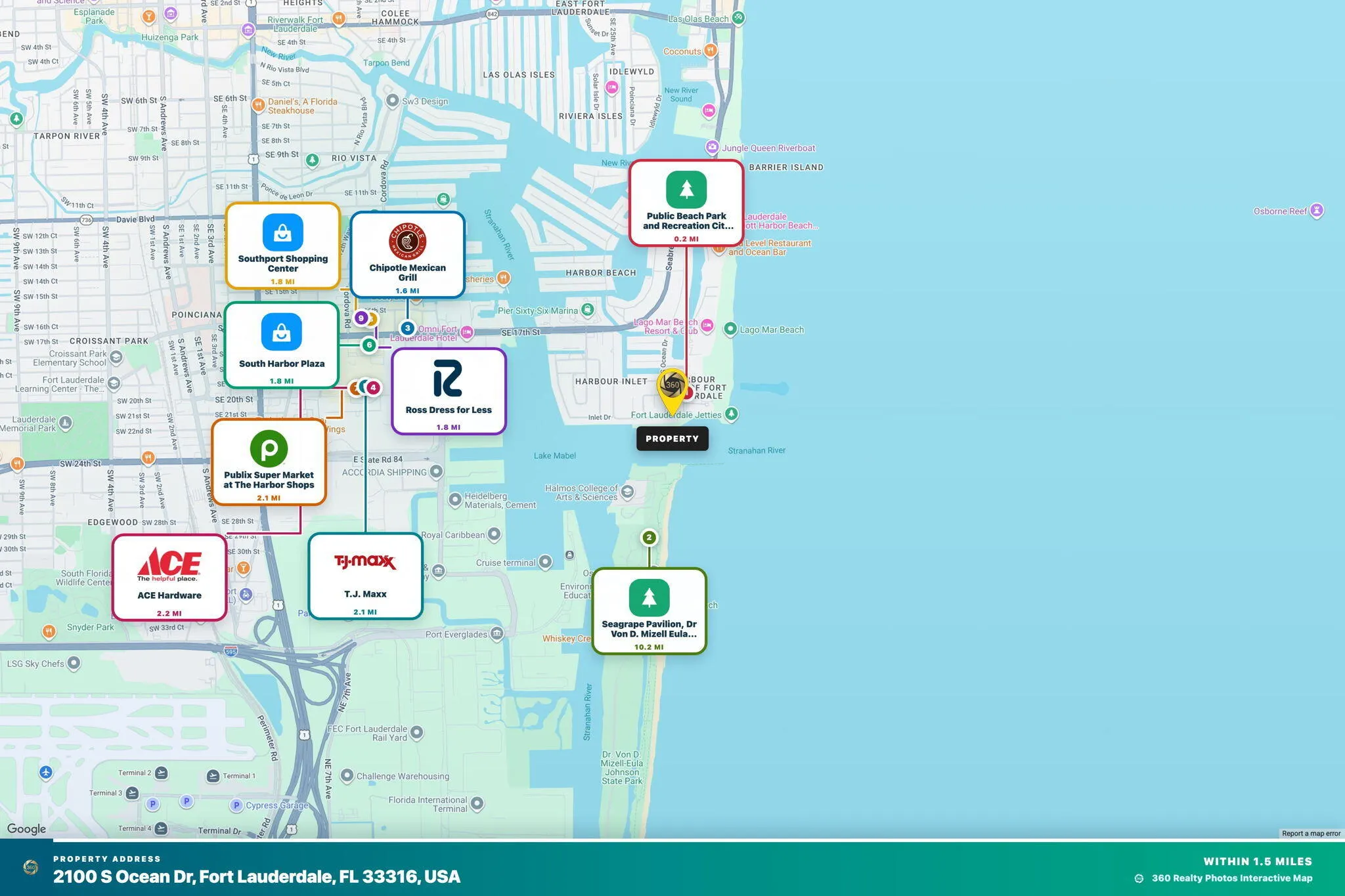Click the Royal Caribbean marker icon
This screenshot has width=1345, height=896.
(x=495, y=534)
